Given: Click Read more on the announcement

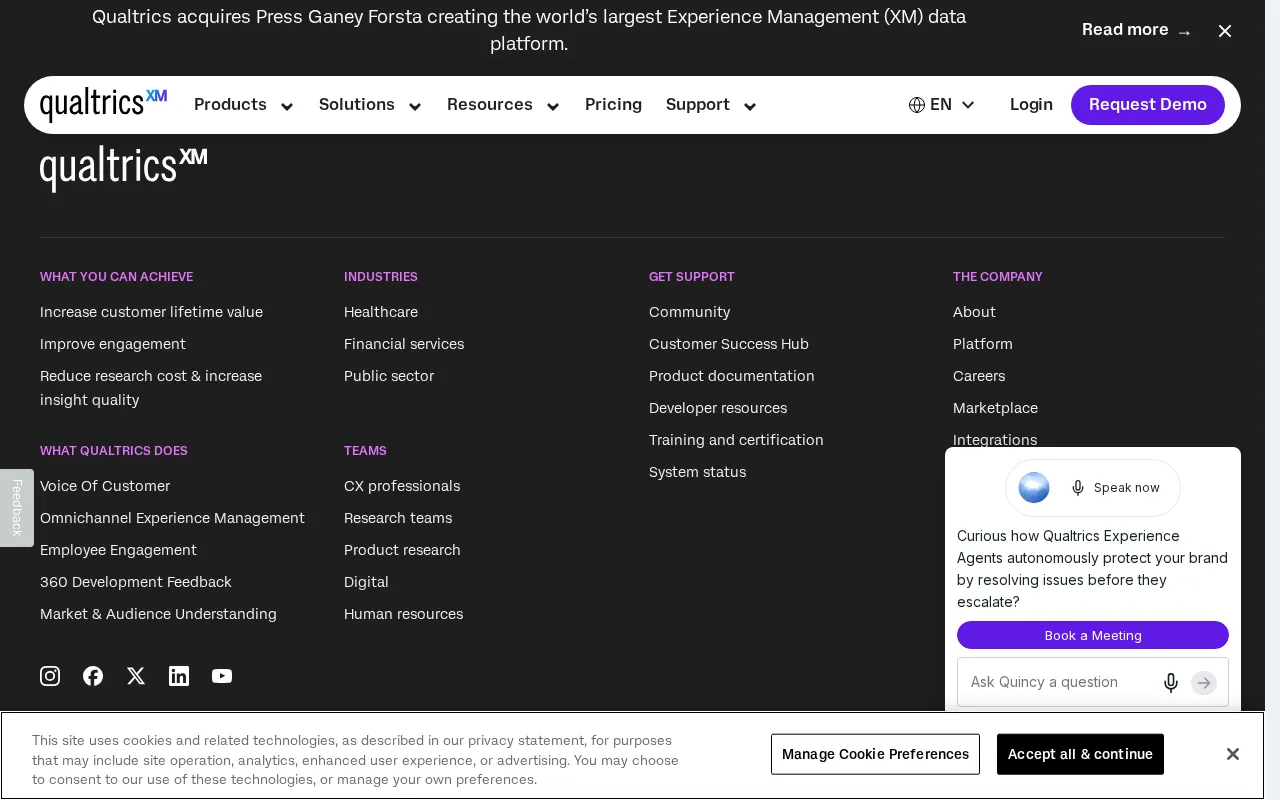Looking at the screenshot, I should pyautogui.click(x=1137, y=30).
